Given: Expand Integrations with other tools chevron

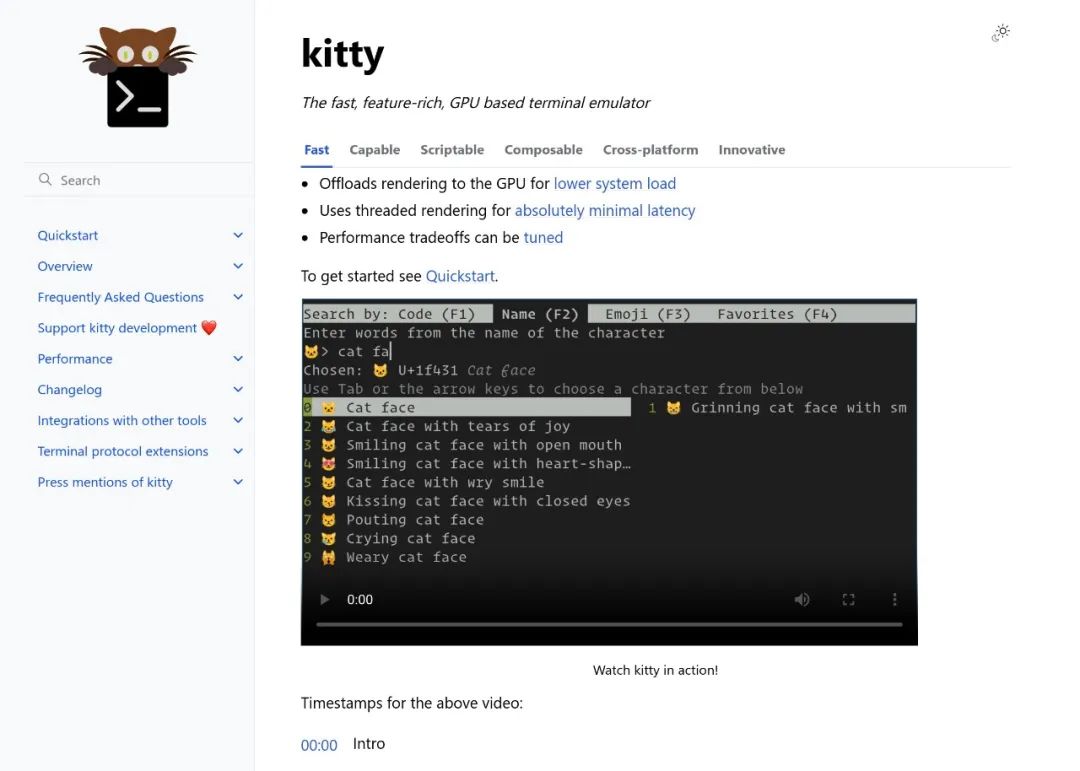Looking at the screenshot, I should [x=238, y=420].
